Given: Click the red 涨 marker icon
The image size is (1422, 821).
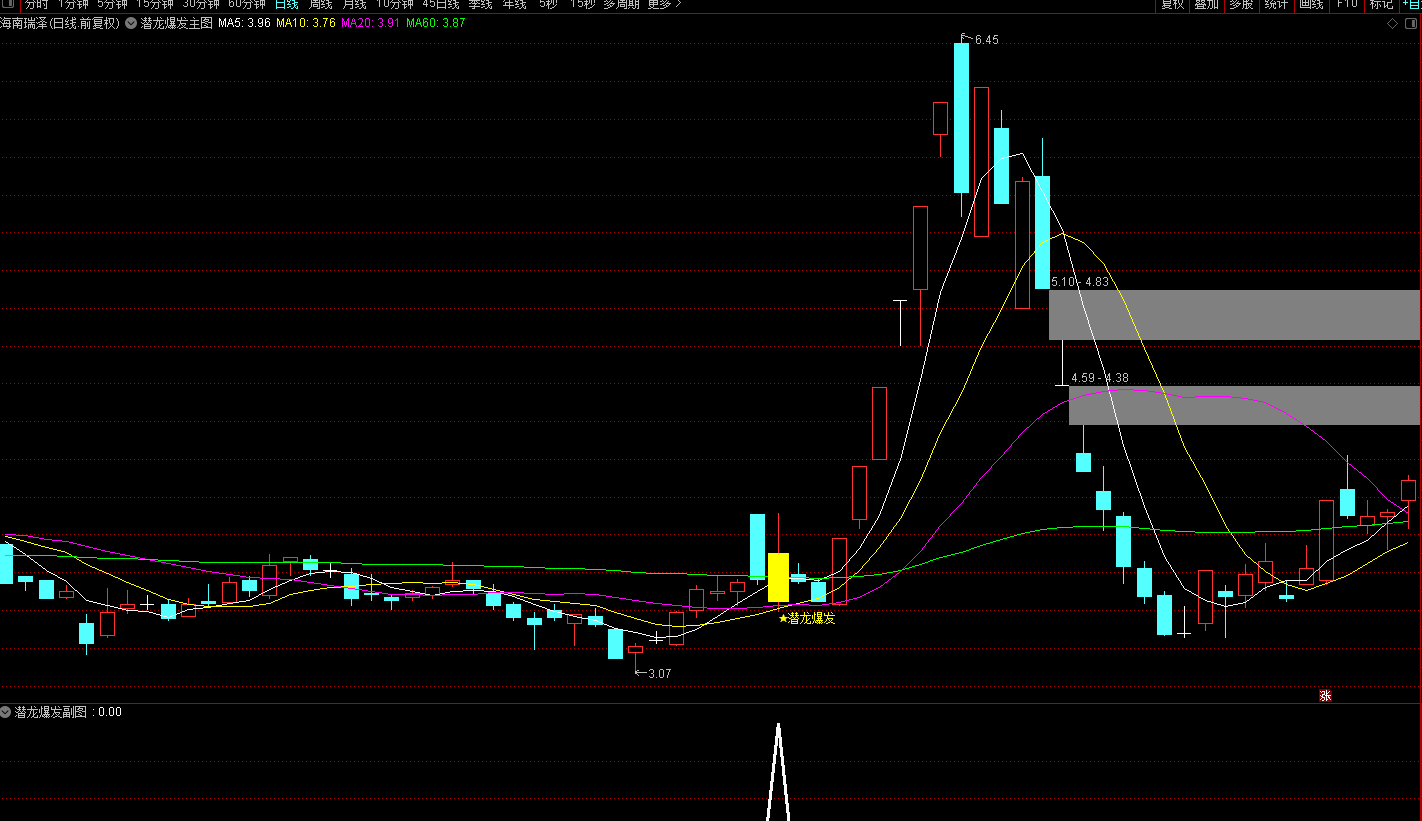Looking at the screenshot, I should click(x=1325, y=696).
